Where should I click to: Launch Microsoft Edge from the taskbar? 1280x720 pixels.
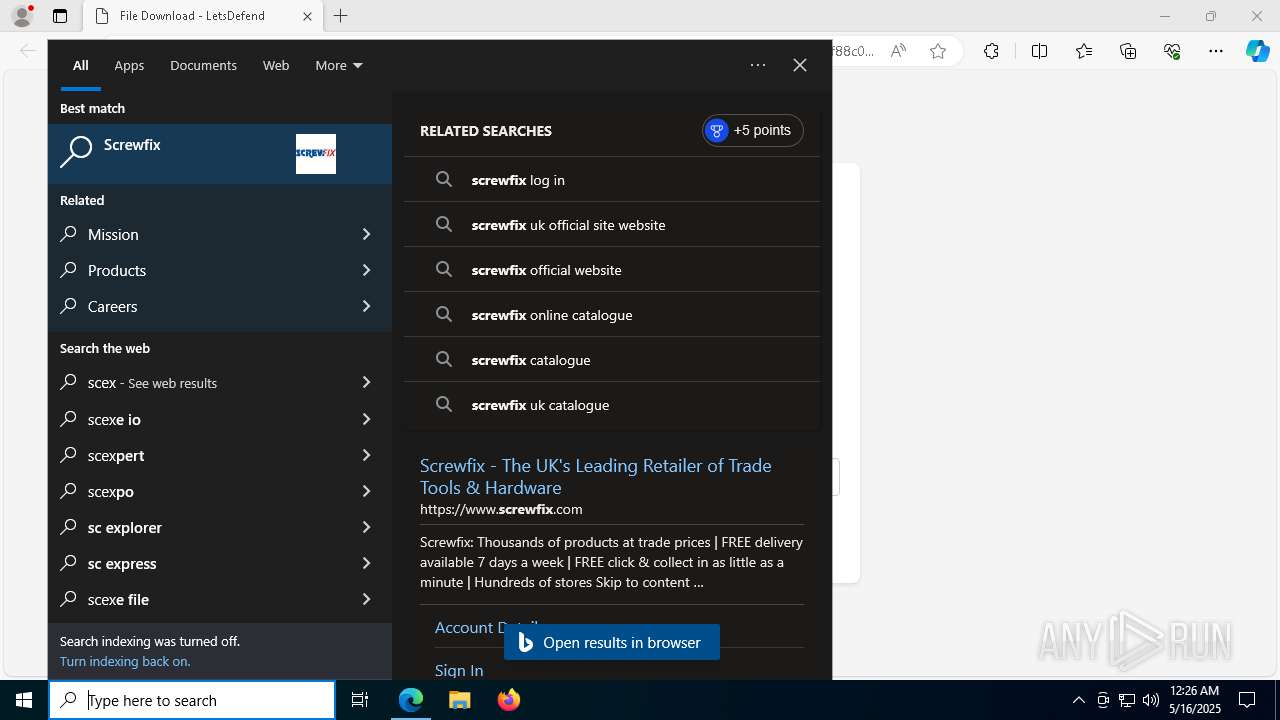[x=411, y=700]
